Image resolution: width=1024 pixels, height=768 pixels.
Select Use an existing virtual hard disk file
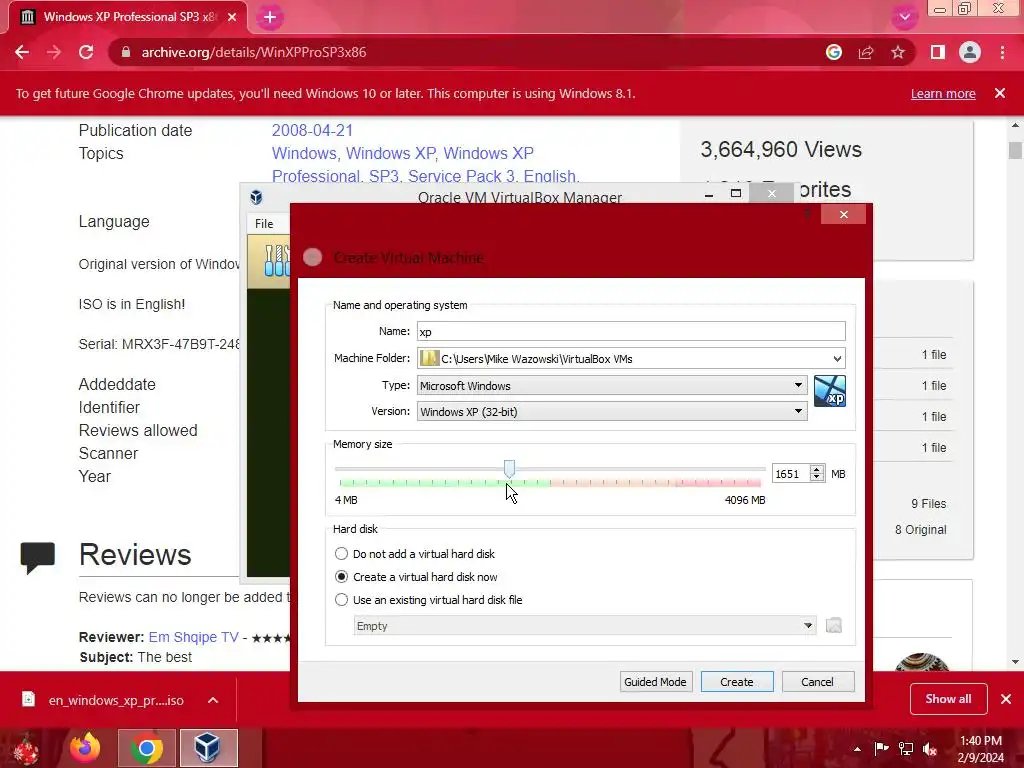(428, 600)
